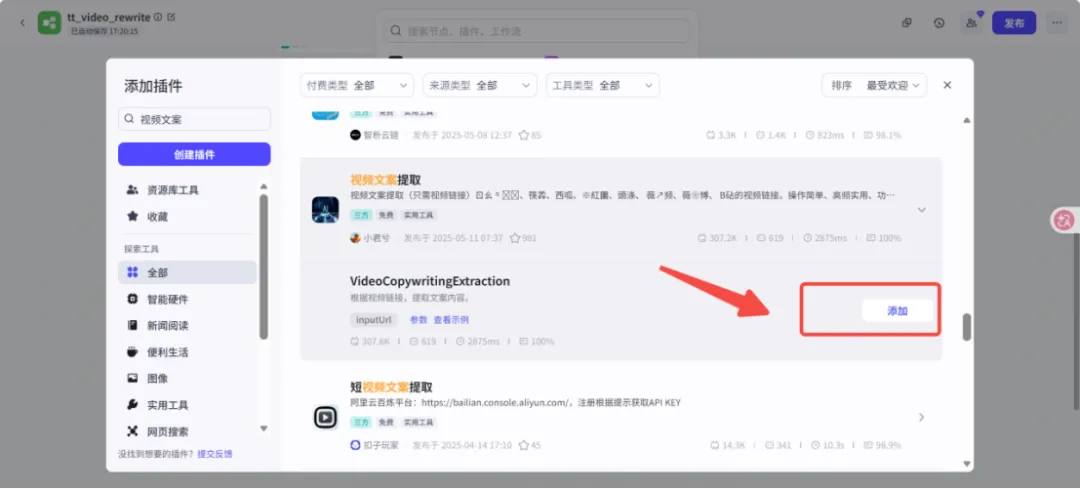Screen dimensions: 1080x489
Task: Click the translate floating icon at right edge
Action: [x=1064, y=220]
